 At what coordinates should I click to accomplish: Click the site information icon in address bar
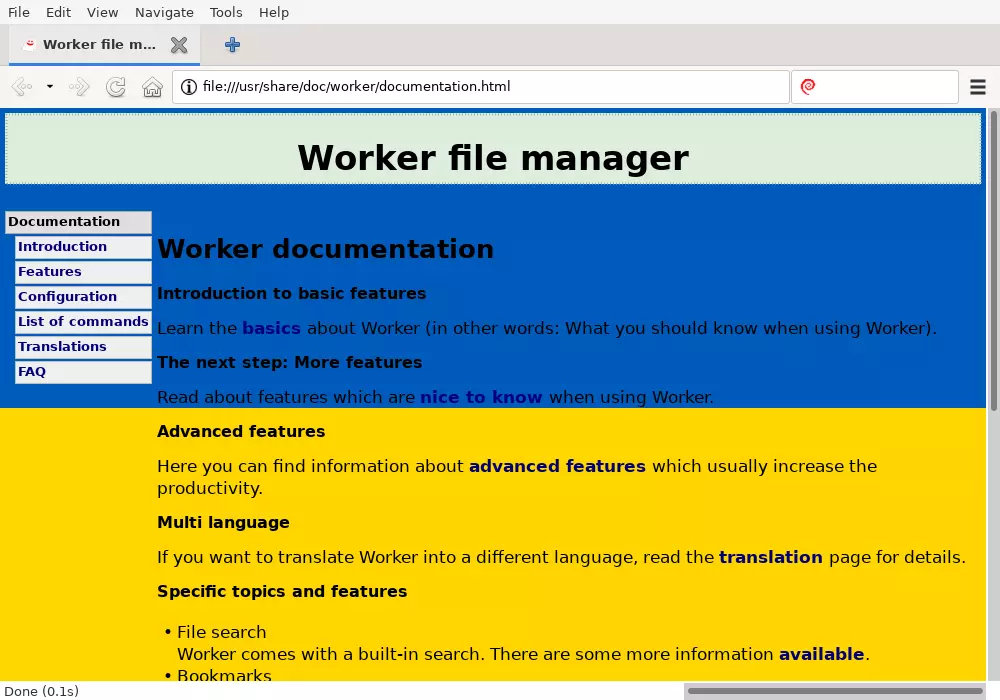188,87
